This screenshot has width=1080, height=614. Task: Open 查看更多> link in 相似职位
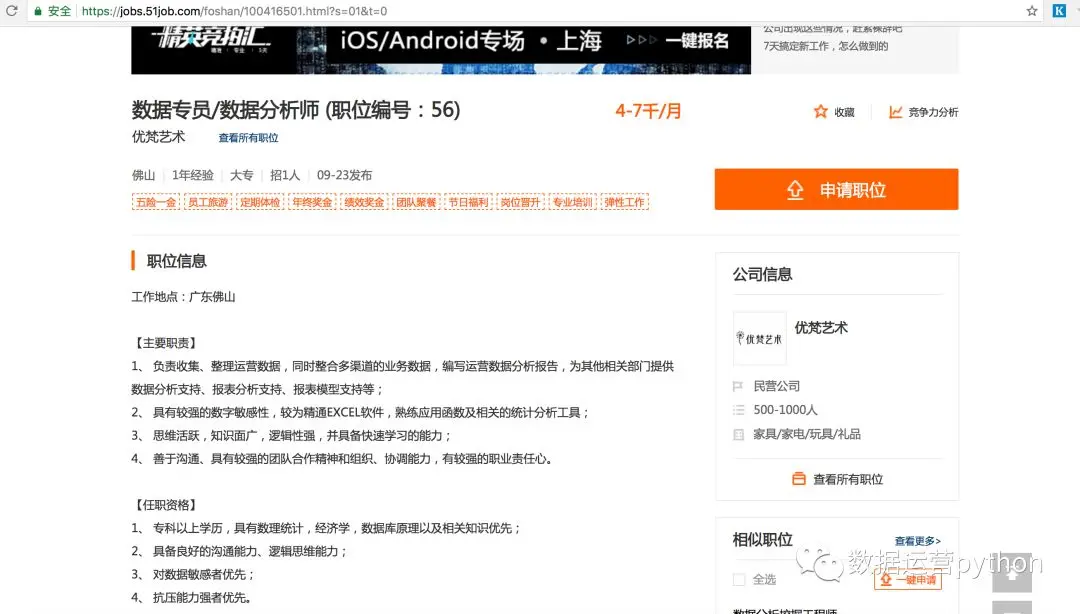pyautogui.click(x=917, y=541)
